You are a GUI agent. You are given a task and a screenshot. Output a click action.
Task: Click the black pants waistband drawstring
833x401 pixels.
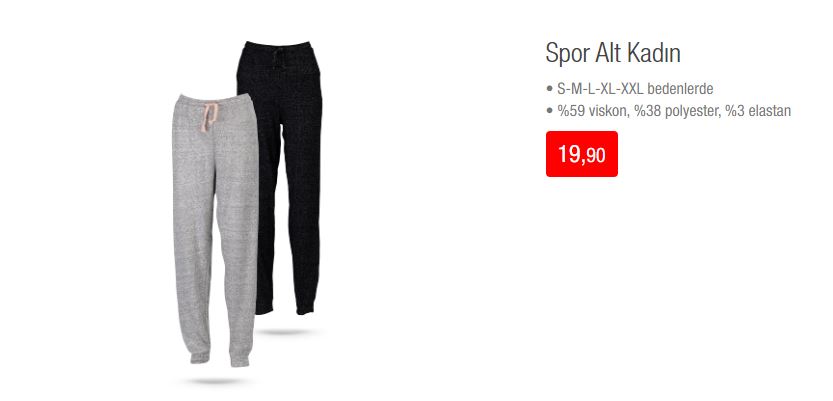tap(277, 58)
